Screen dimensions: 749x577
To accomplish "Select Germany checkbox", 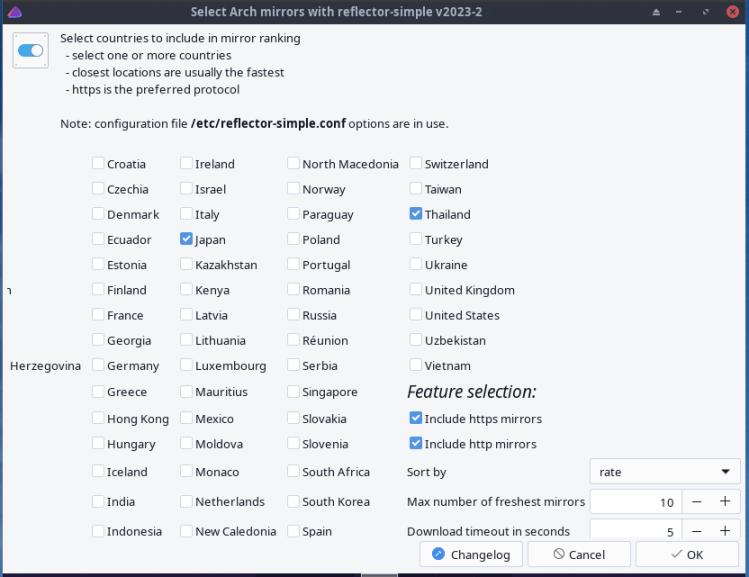I will (x=98, y=366).
